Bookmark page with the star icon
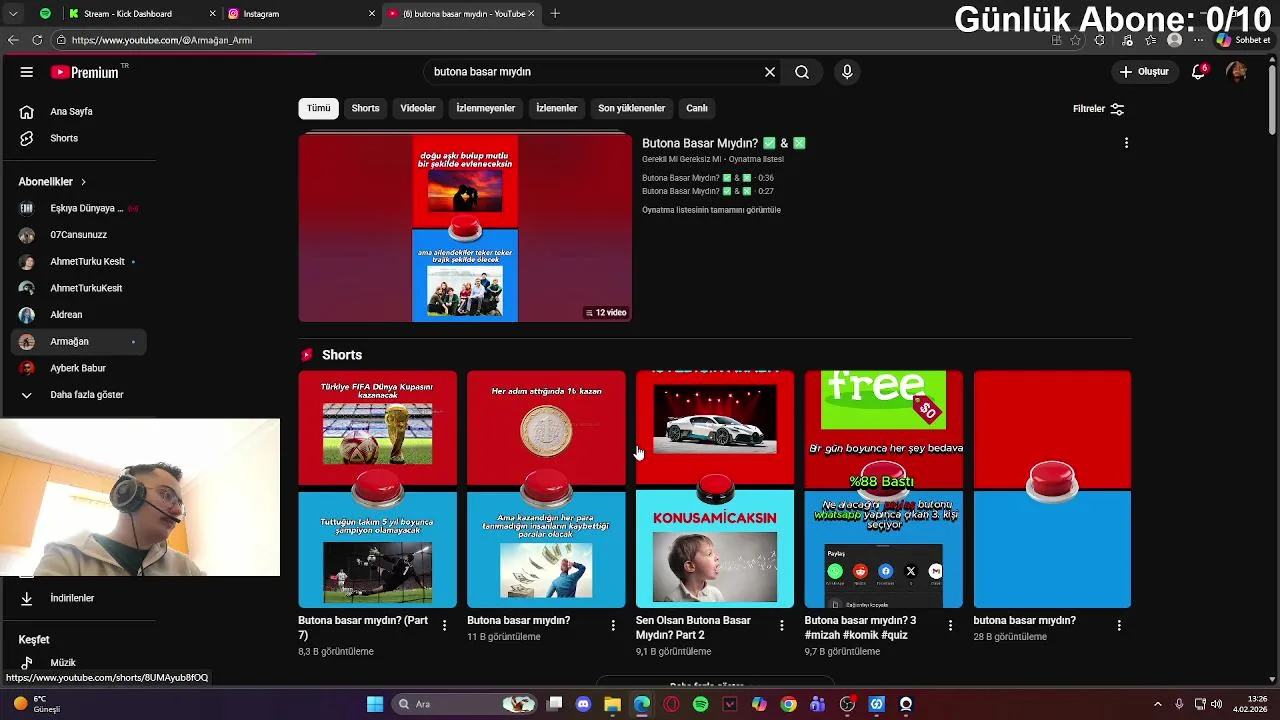Screen dimensions: 1280x720 click(x=1076, y=40)
